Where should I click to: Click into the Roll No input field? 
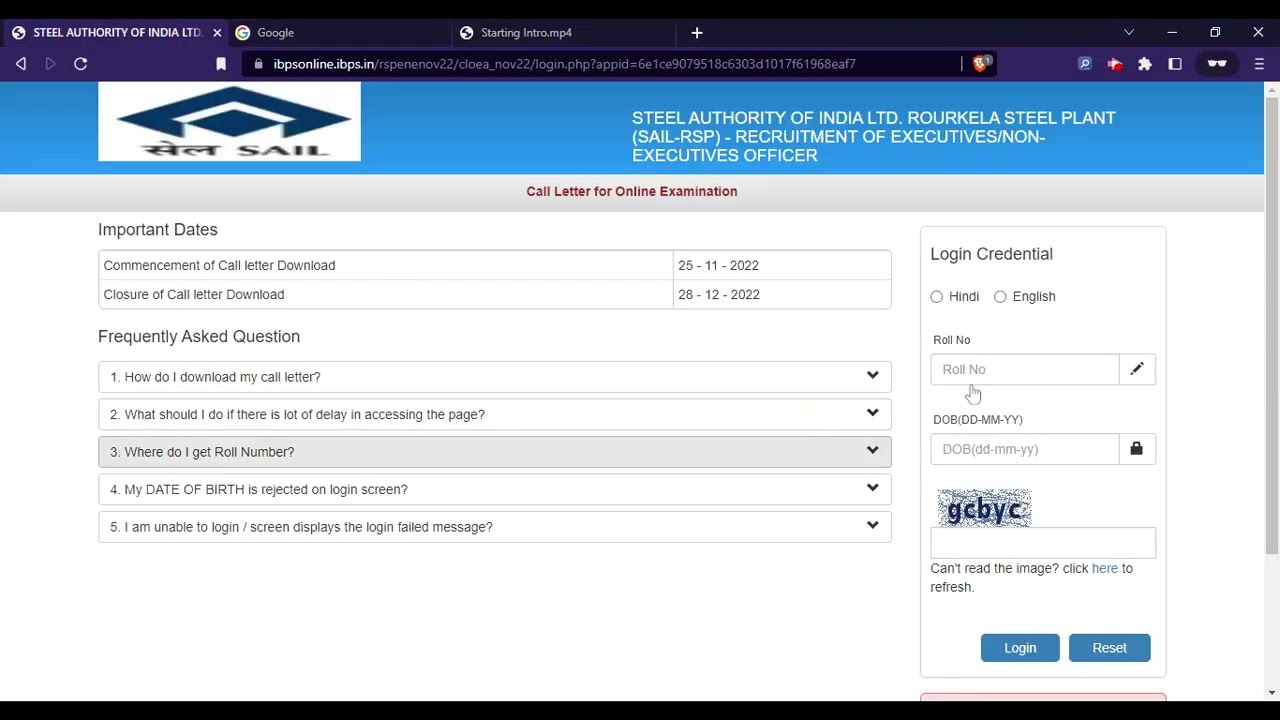1025,369
